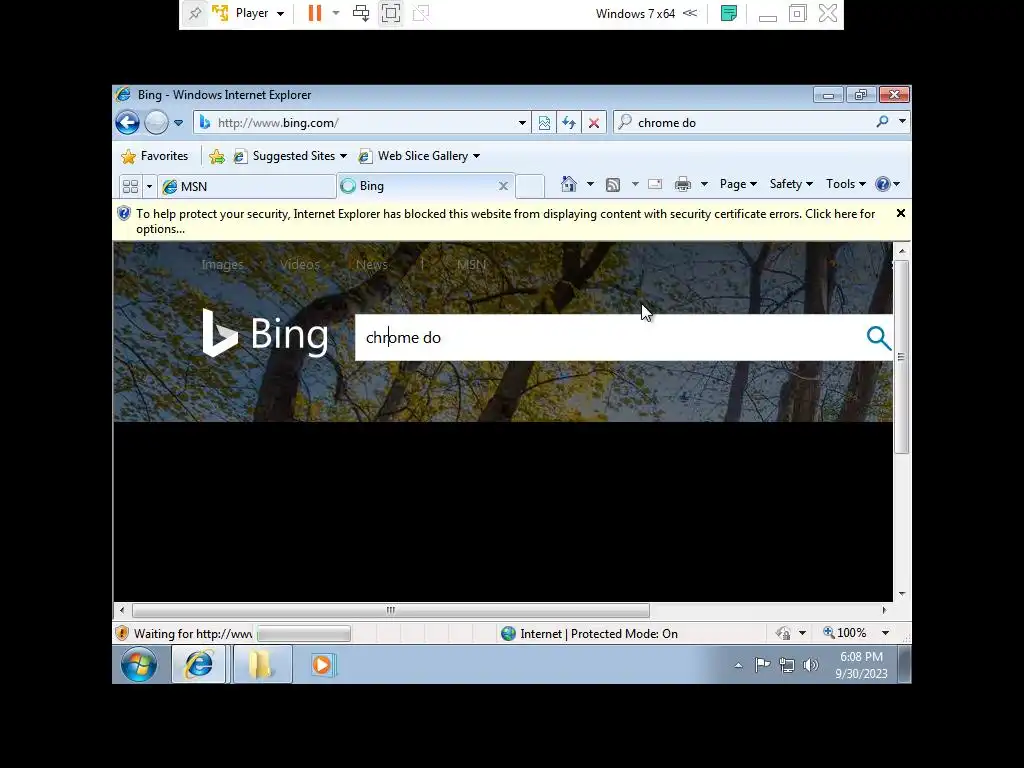Image resolution: width=1024 pixels, height=768 pixels.
Task: Open recent pages dropdown beside navigation arrows
Action: (x=178, y=122)
